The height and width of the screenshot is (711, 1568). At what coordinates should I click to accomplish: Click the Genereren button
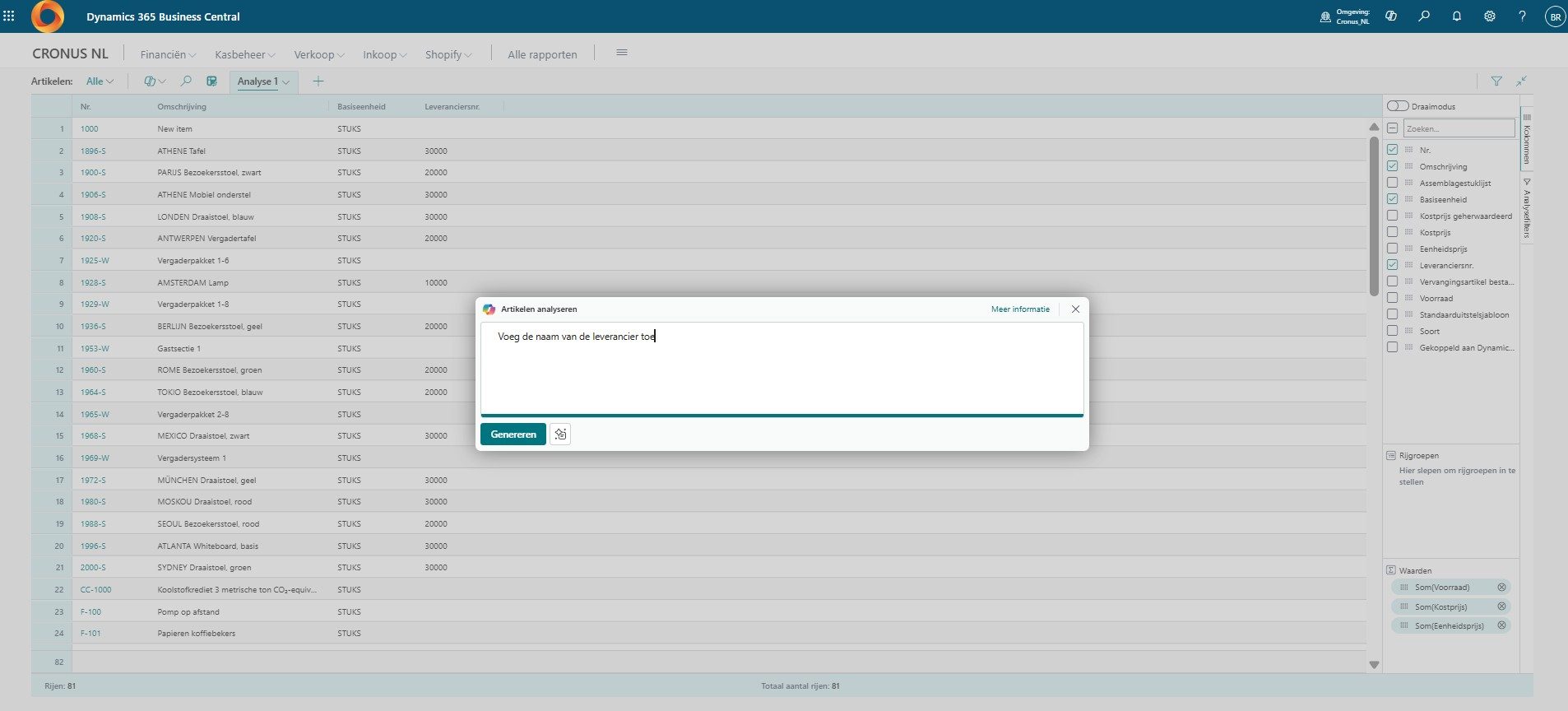(x=513, y=434)
